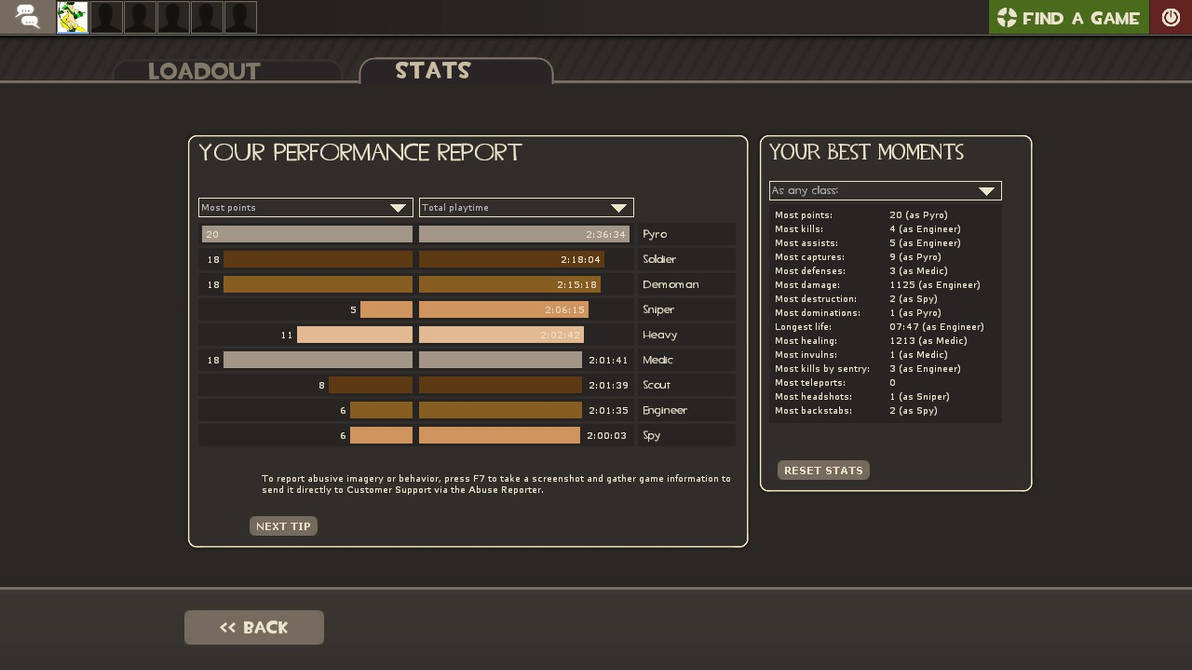Click the Demoman class label
1192x670 pixels.
click(670, 284)
